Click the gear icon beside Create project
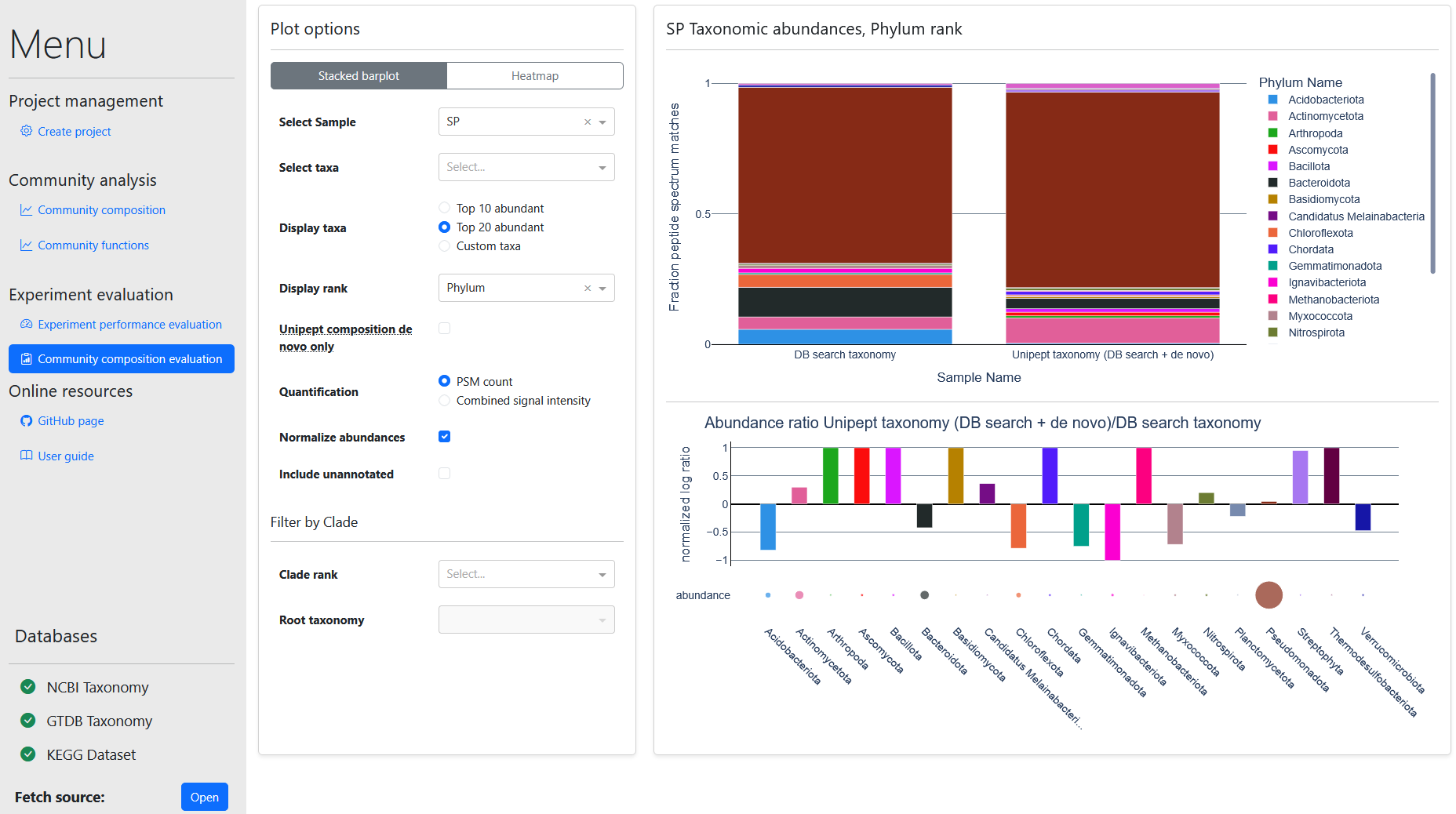 click(26, 131)
